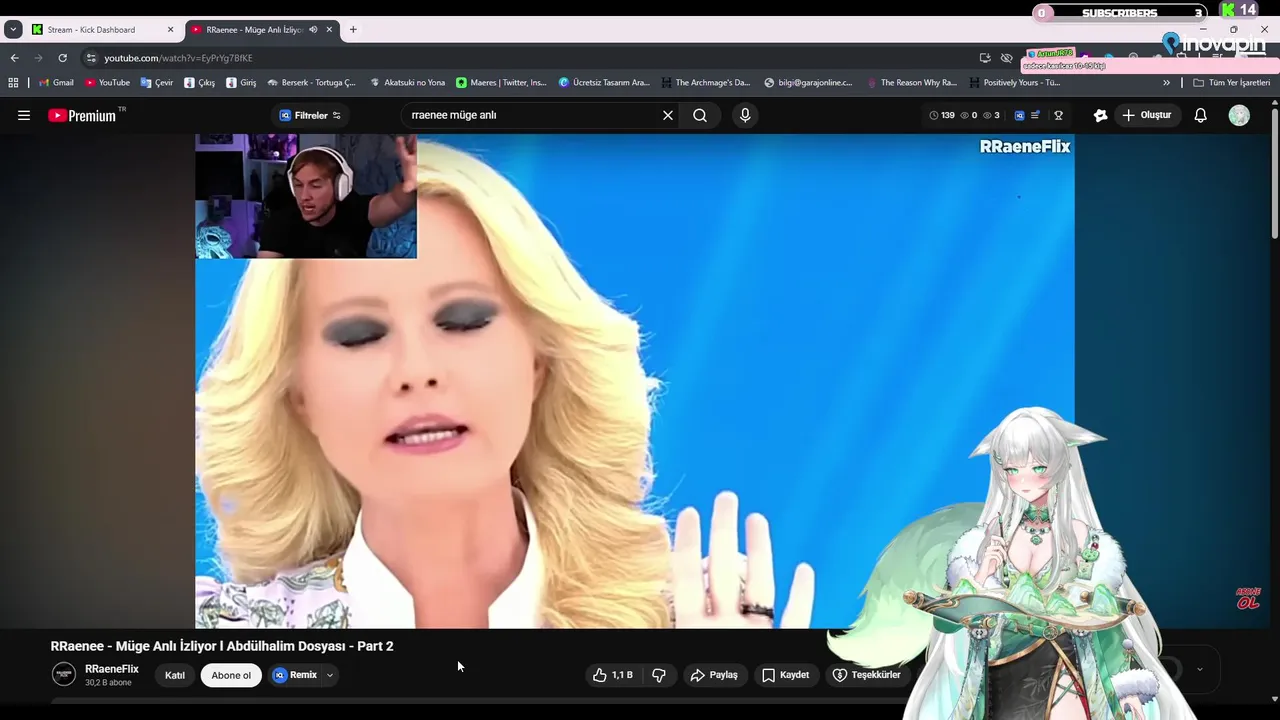Expand more bookmarks double chevron
Viewport: 1280px width, 720px height.
(x=1166, y=83)
